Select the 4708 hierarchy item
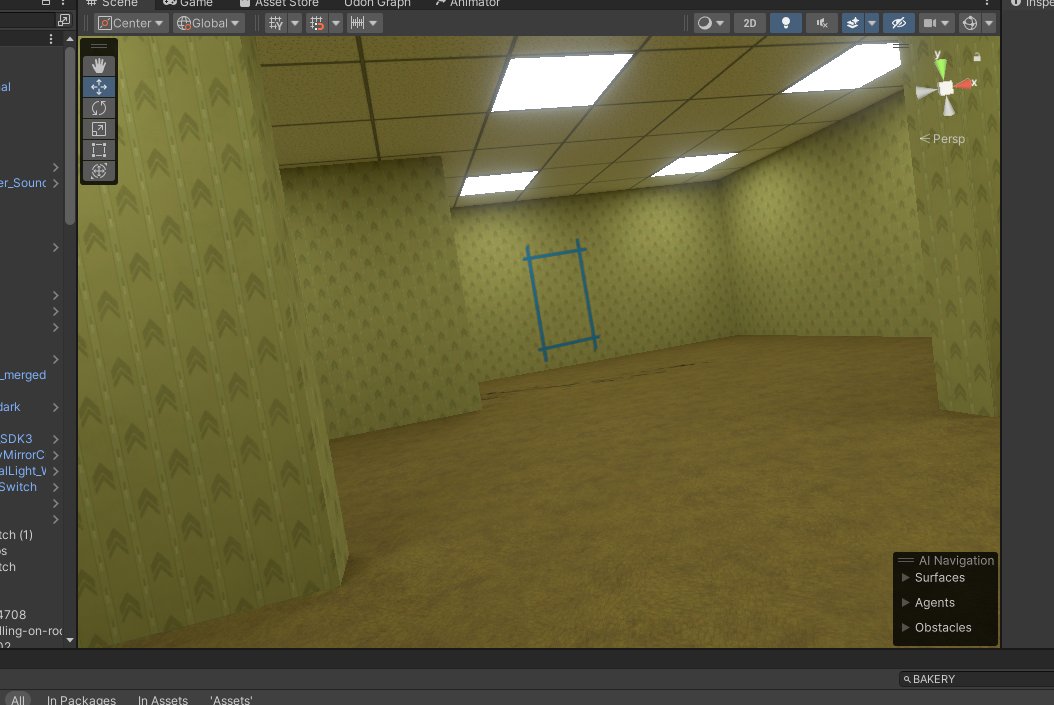The height and width of the screenshot is (705, 1054). [13, 615]
